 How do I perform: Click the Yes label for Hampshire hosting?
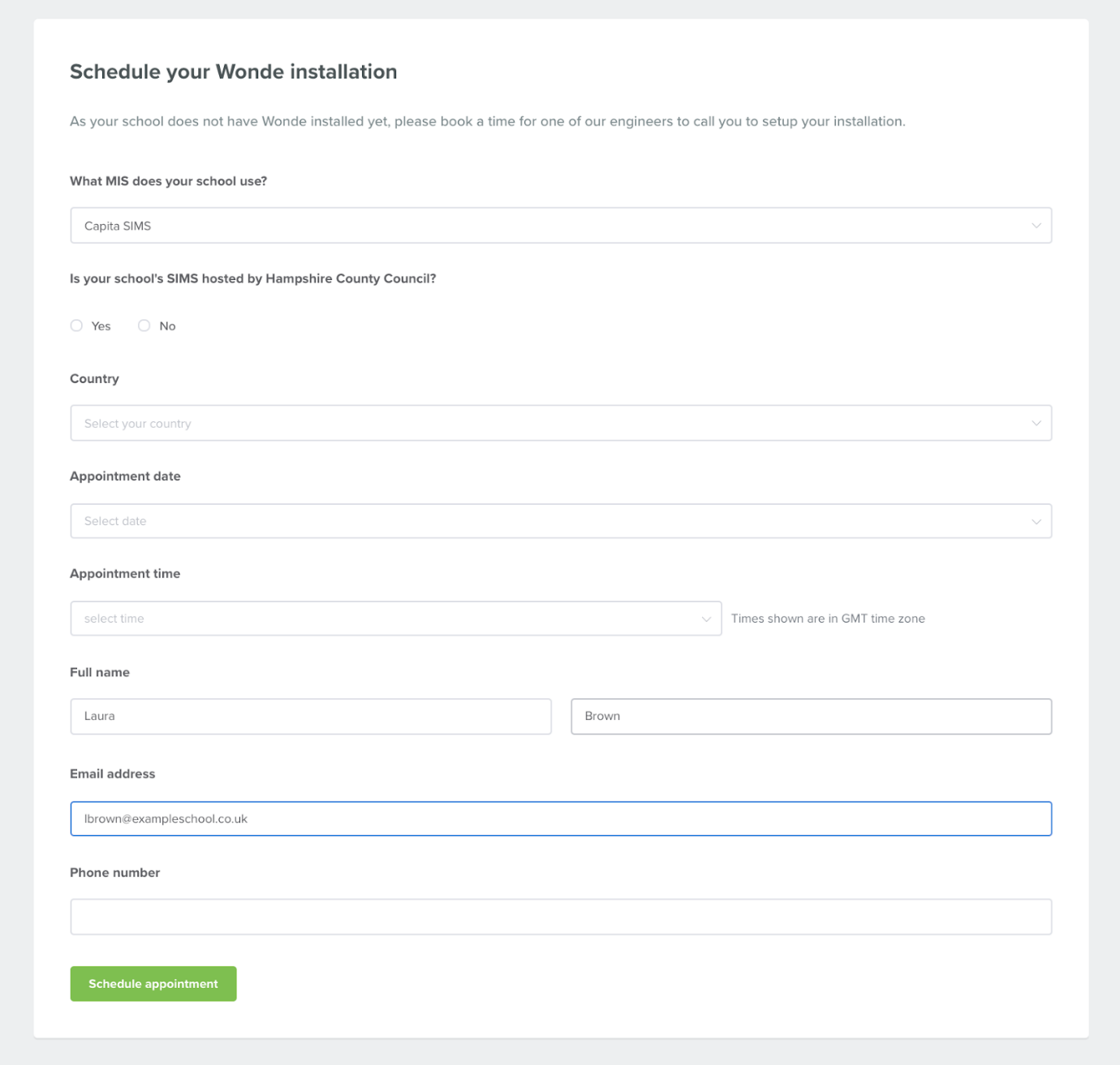click(x=101, y=326)
